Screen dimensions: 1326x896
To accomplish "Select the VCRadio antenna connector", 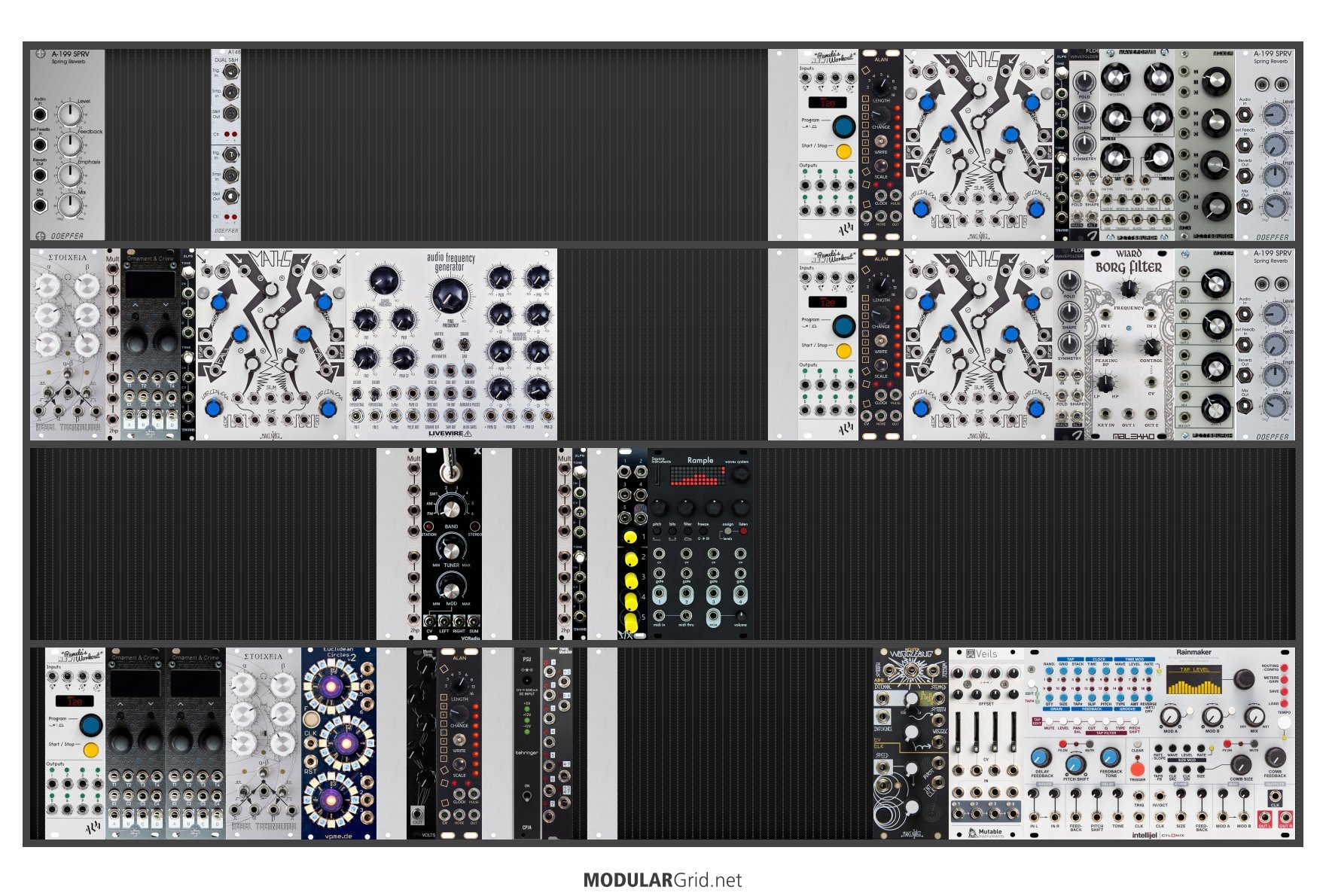I will point(451,472).
